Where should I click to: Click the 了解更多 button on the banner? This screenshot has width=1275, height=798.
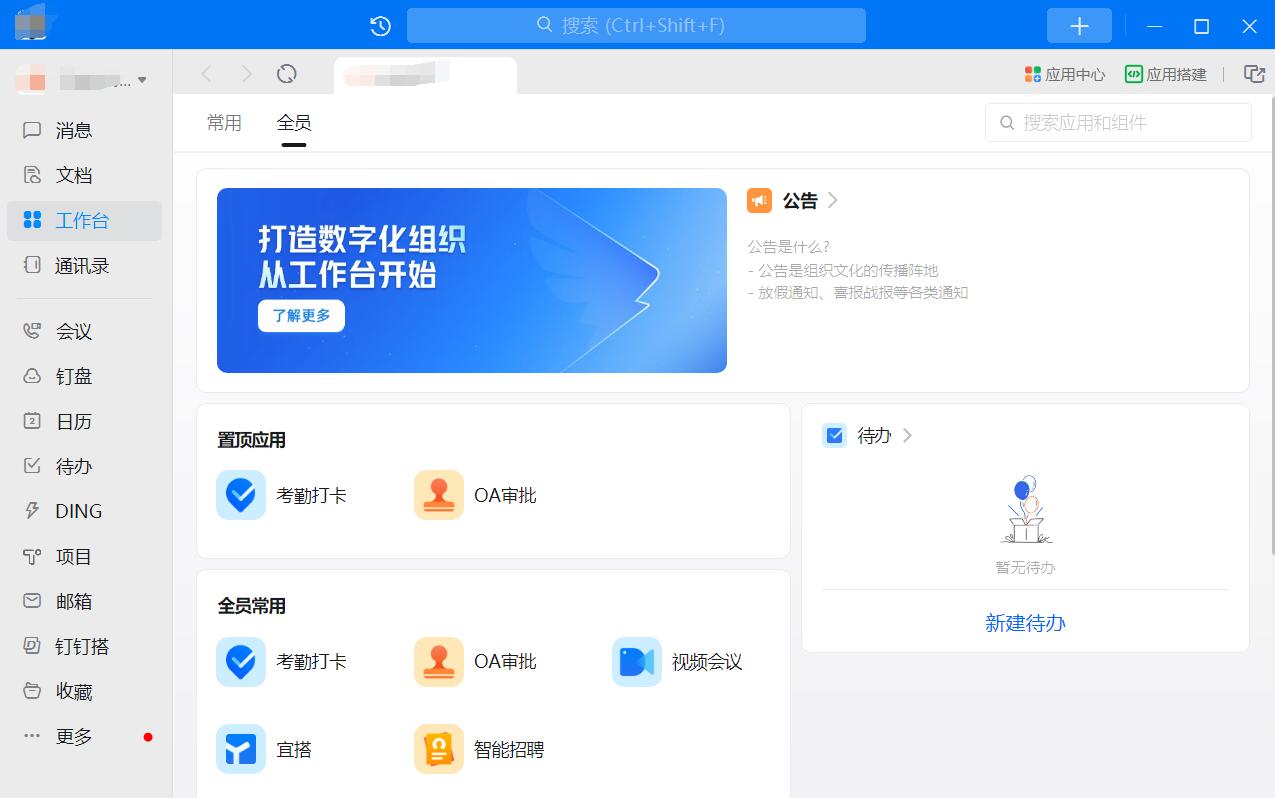pos(301,316)
